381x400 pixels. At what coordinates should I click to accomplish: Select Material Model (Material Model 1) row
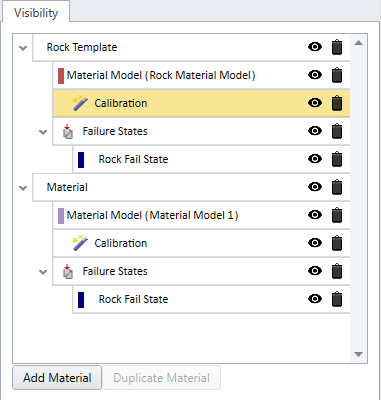[x=201, y=215]
